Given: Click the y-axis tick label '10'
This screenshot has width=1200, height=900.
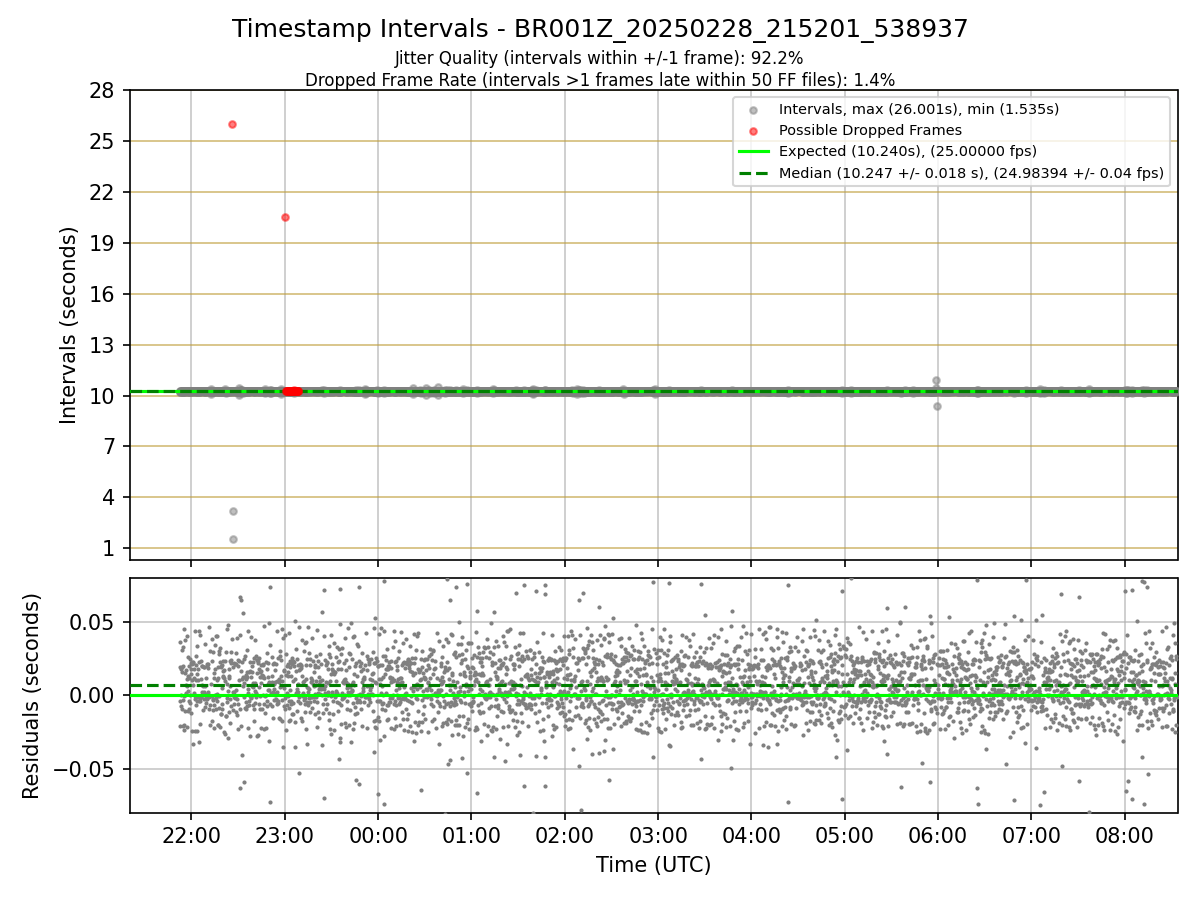Looking at the screenshot, I should coord(103,396).
